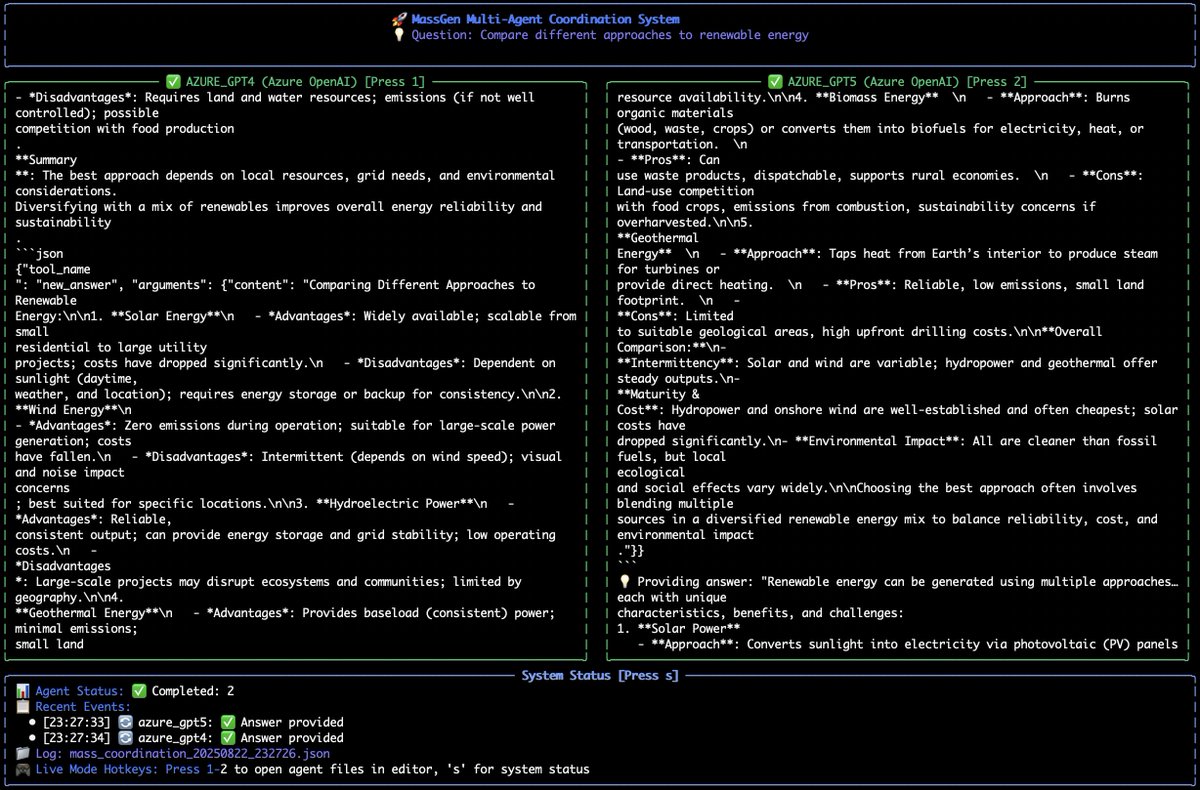This screenshot has width=1200, height=790.
Task: Click the **Geothermal line in GPT5 panel
Action: 657,238
